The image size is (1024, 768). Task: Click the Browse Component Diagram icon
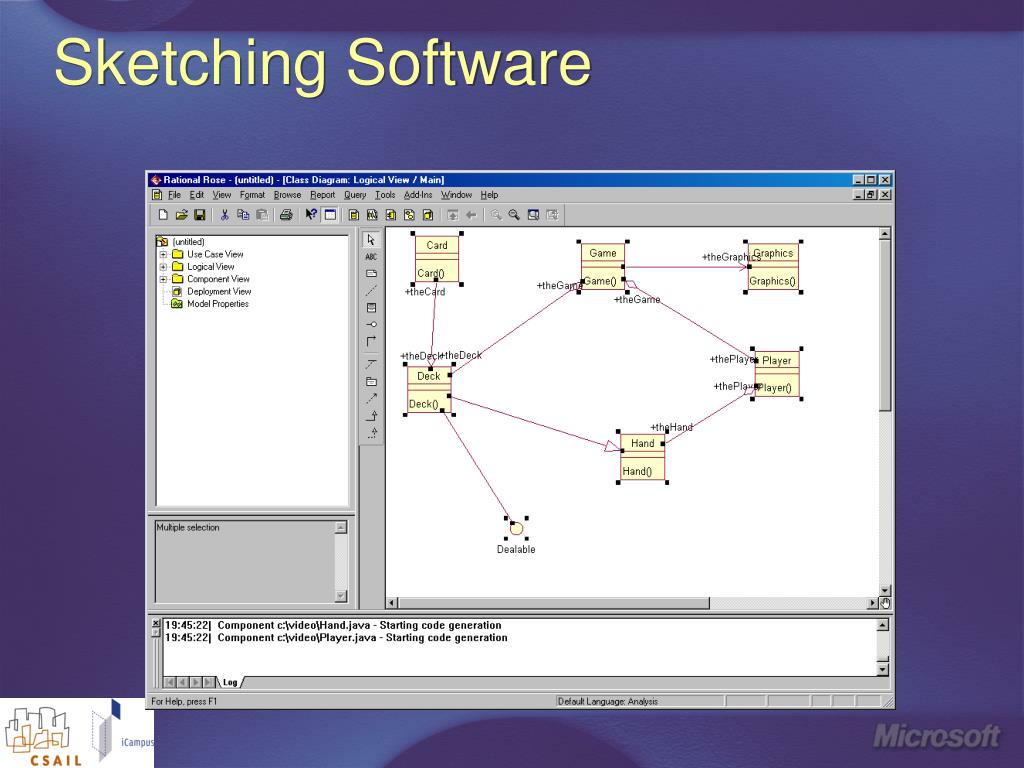click(x=391, y=215)
